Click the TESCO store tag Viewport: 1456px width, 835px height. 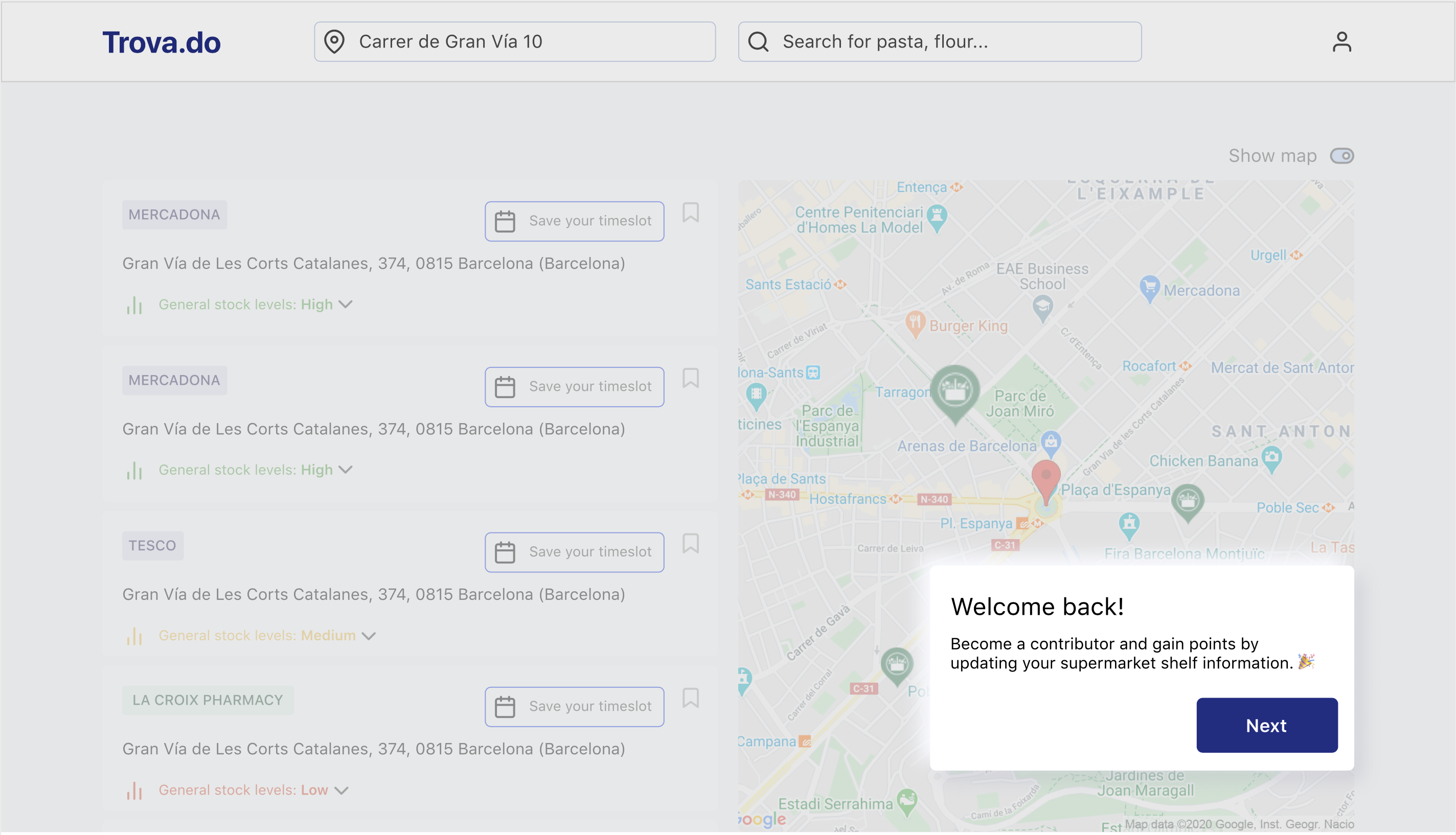click(x=152, y=545)
